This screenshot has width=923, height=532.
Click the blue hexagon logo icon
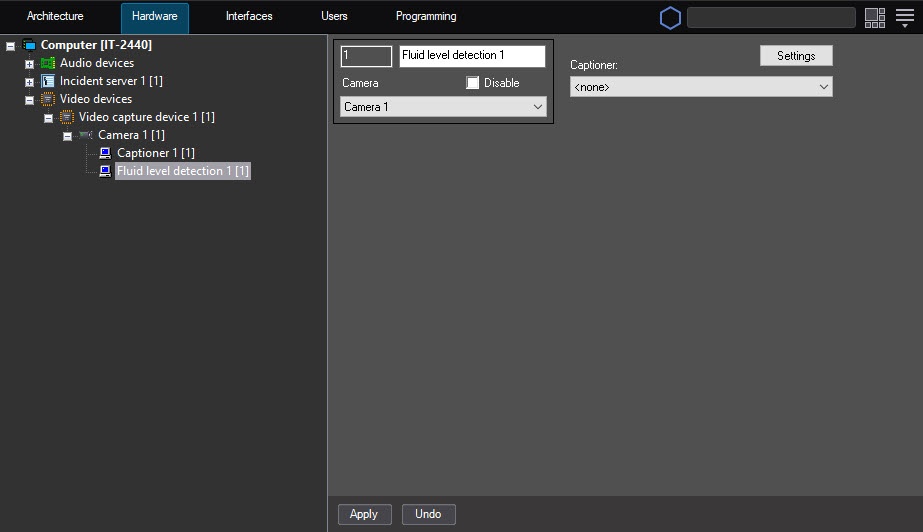coord(669,18)
